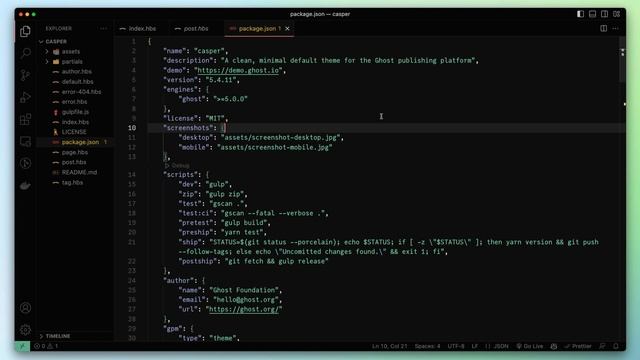Click the https://ghost.org/ link
The image size is (640, 360).
[244, 309]
